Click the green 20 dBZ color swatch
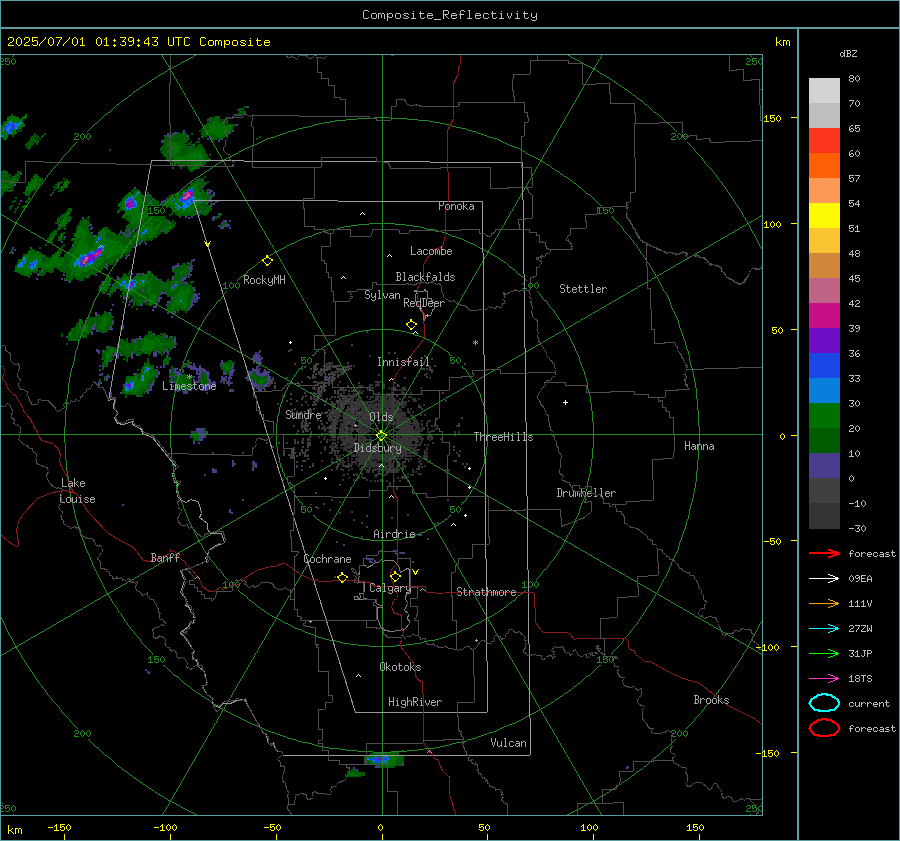Screen dimensions: 900x841 click(824, 415)
